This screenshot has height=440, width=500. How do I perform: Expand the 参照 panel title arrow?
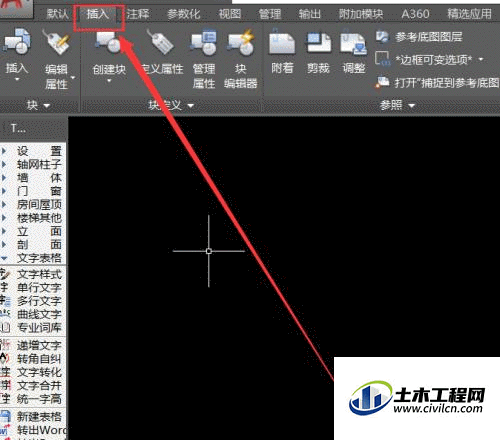pyautogui.click(x=412, y=106)
